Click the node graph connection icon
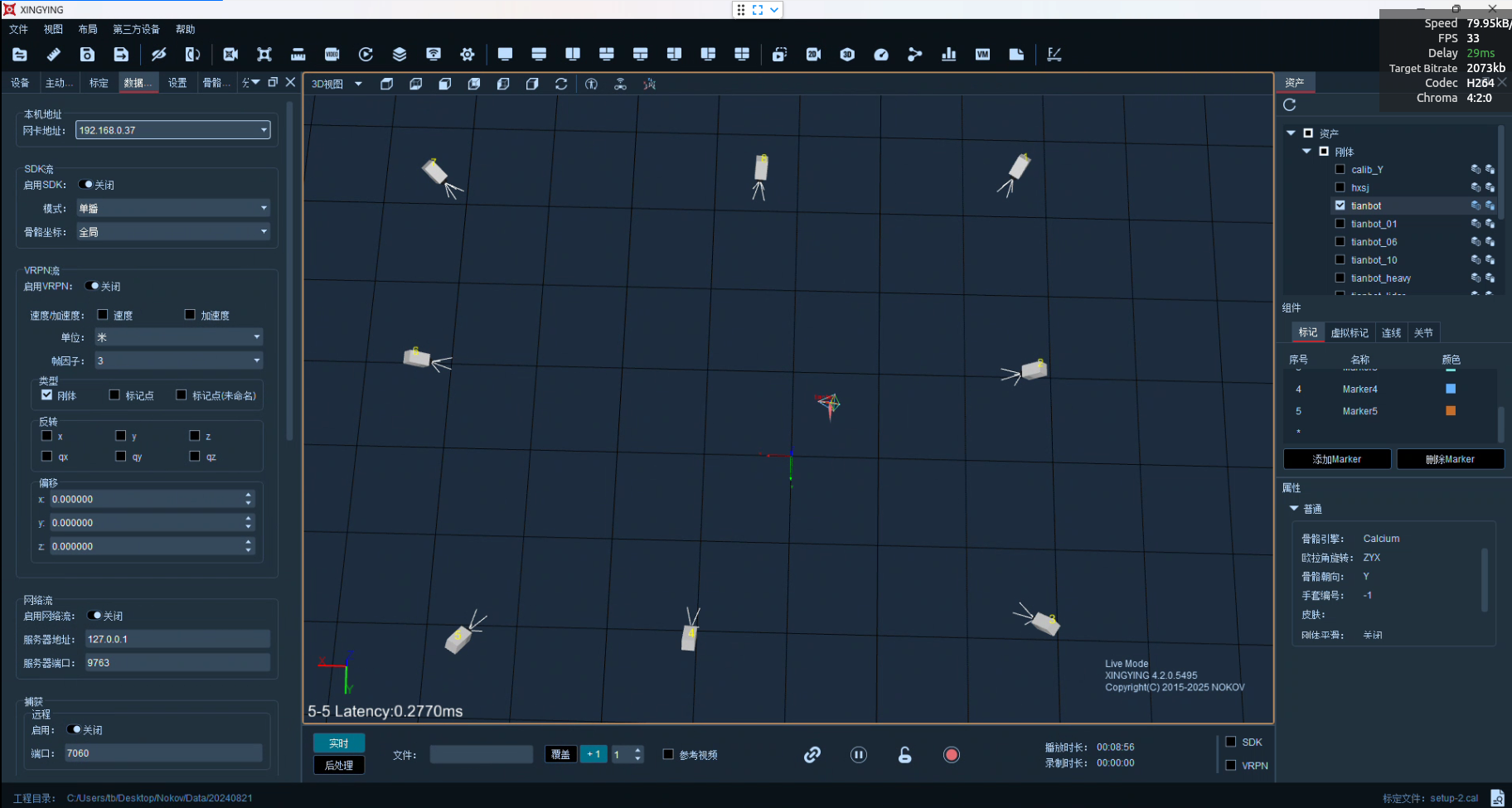This screenshot has width=1512, height=808. point(915,55)
